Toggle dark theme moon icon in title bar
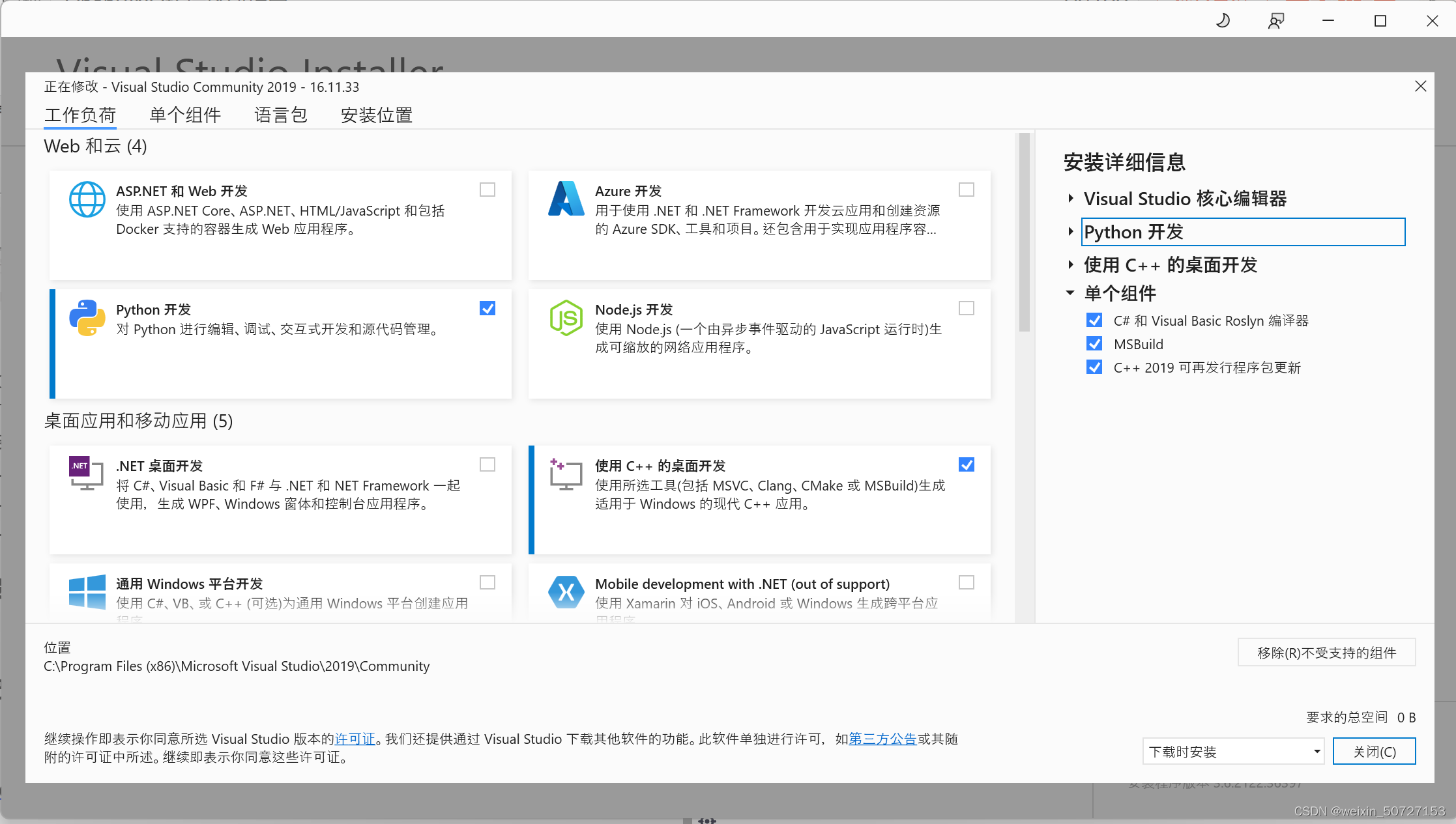The width and height of the screenshot is (1456, 824). [1223, 21]
